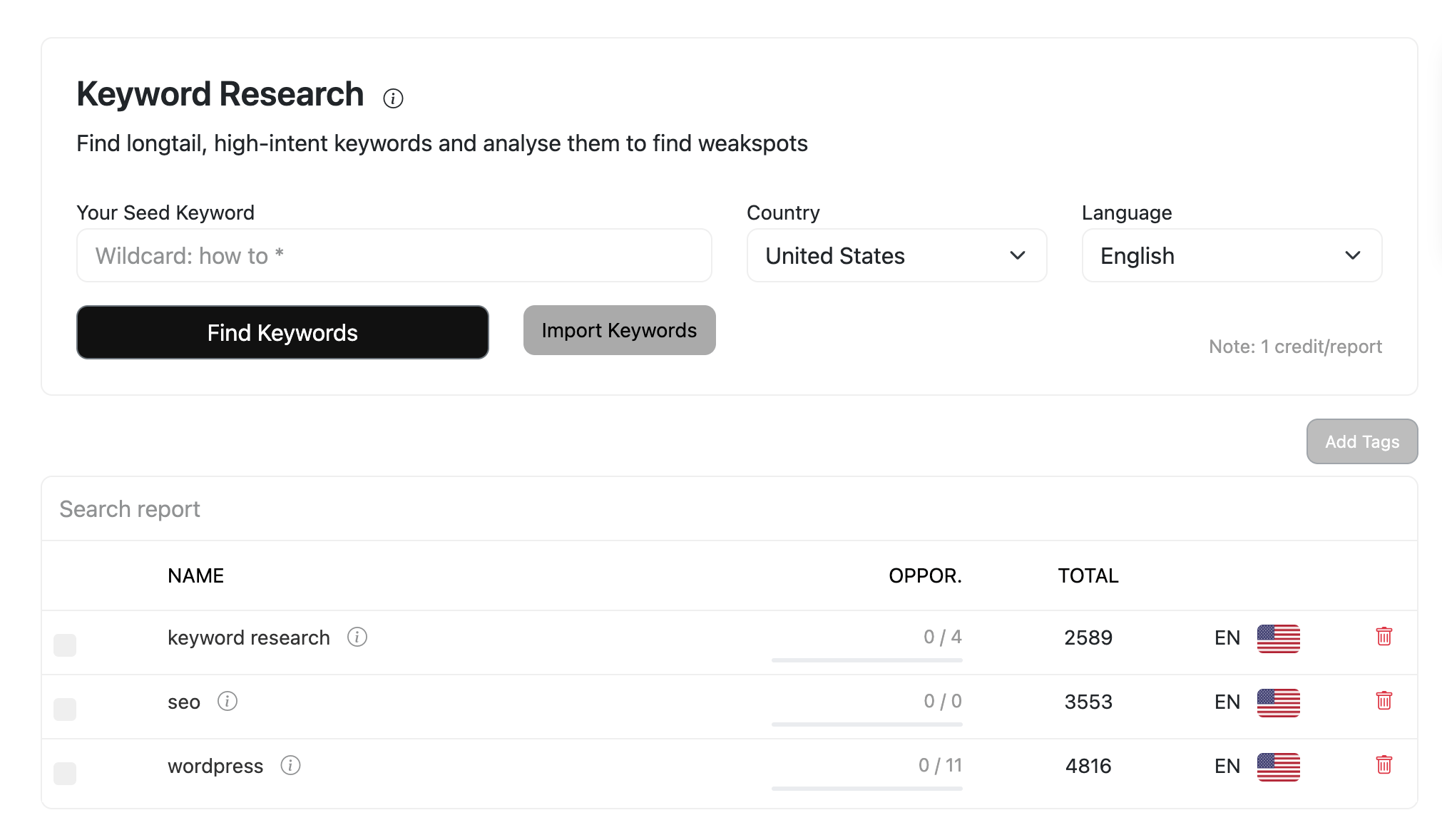Click the trash icon on the seo row

tap(1383, 702)
